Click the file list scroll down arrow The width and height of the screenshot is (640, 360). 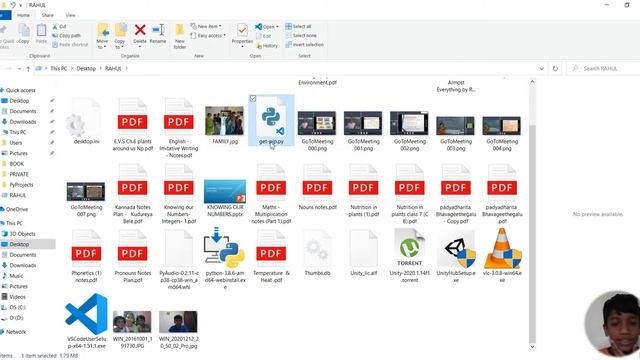tap(532, 347)
